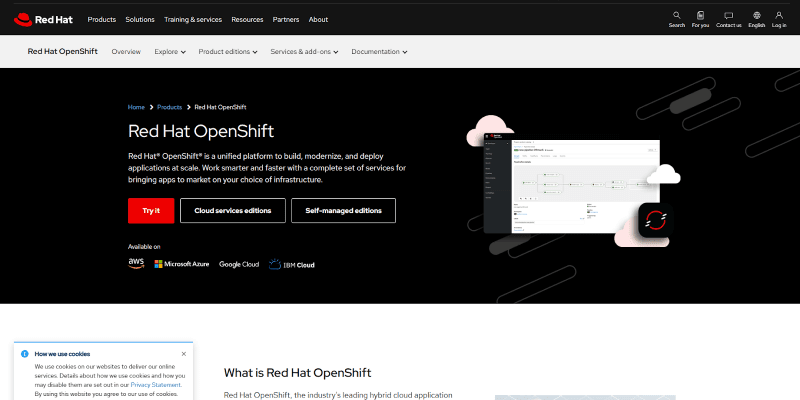Viewport: 800px width, 400px height.
Task: Close the cookie notice
Action: (184, 354)
